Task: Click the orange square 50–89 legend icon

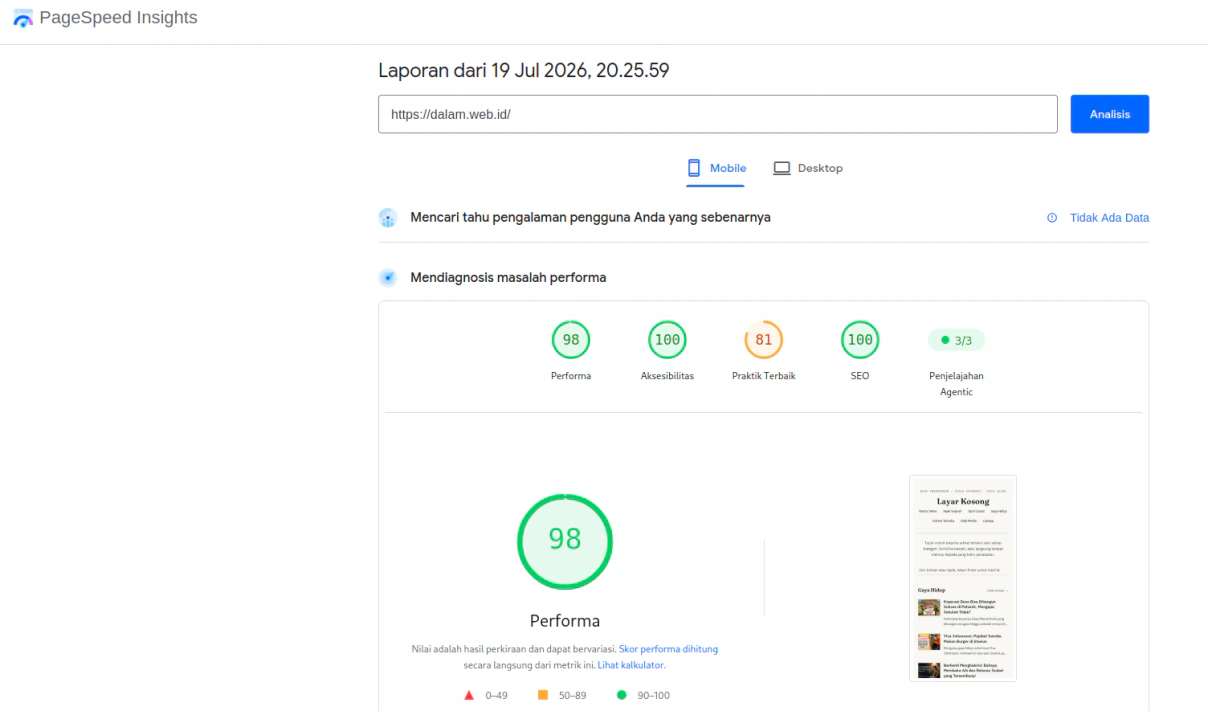Action: click(543, 695)
